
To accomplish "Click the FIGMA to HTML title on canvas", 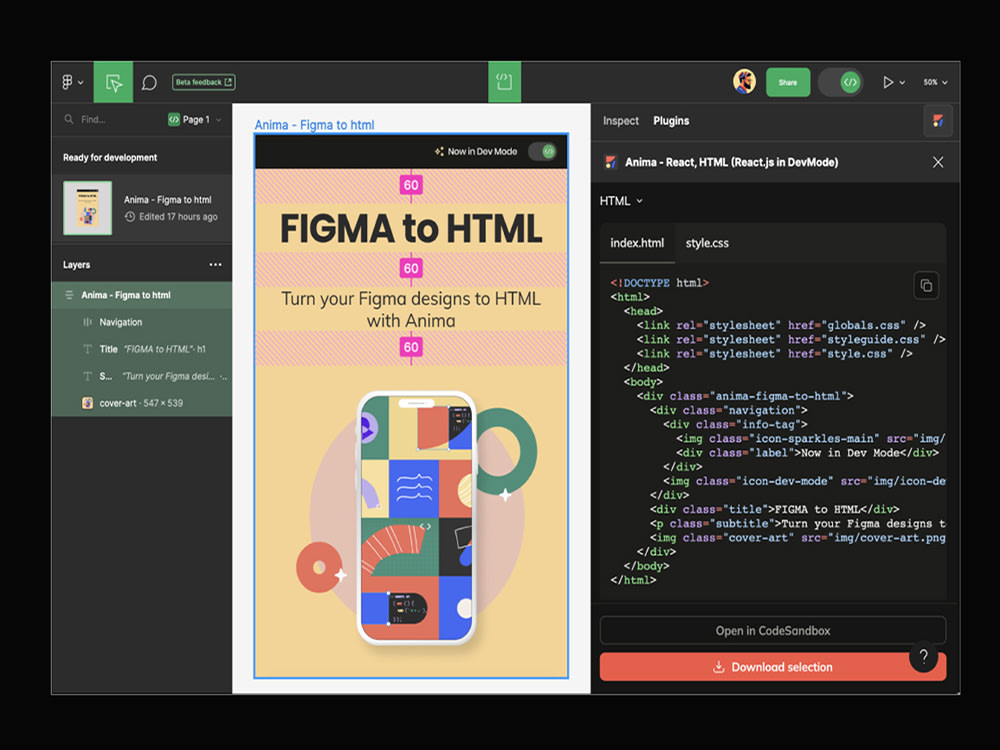I will point(411,228).
